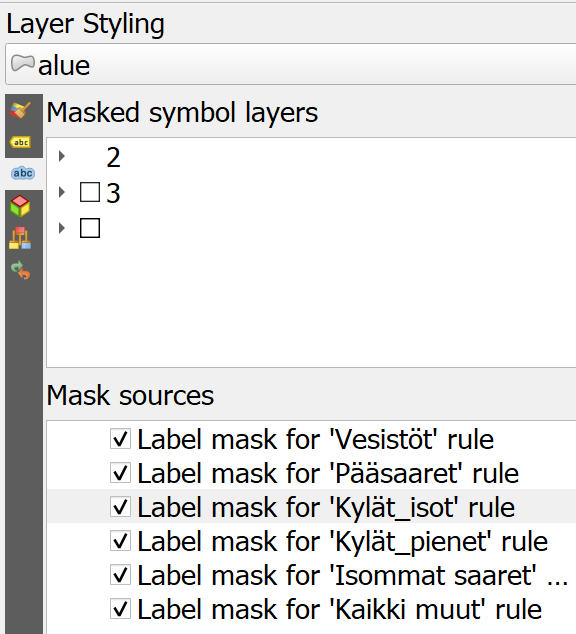
Task: Select the 'Pääsaaret' label mask row
Action: coord(312,473)
